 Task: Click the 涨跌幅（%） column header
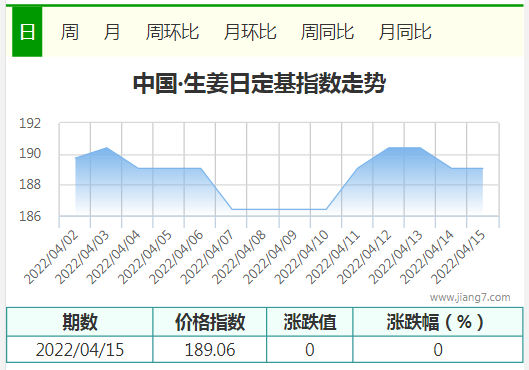click(x=438, y=322)
